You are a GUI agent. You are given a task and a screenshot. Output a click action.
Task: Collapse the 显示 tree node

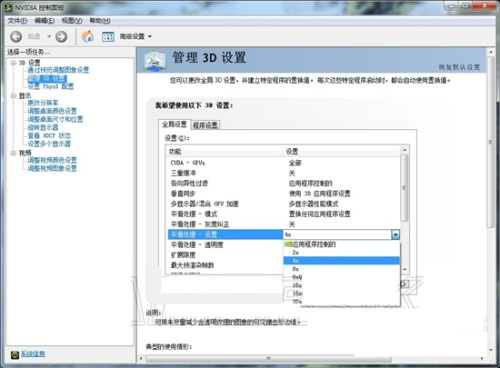pos(13,96)
